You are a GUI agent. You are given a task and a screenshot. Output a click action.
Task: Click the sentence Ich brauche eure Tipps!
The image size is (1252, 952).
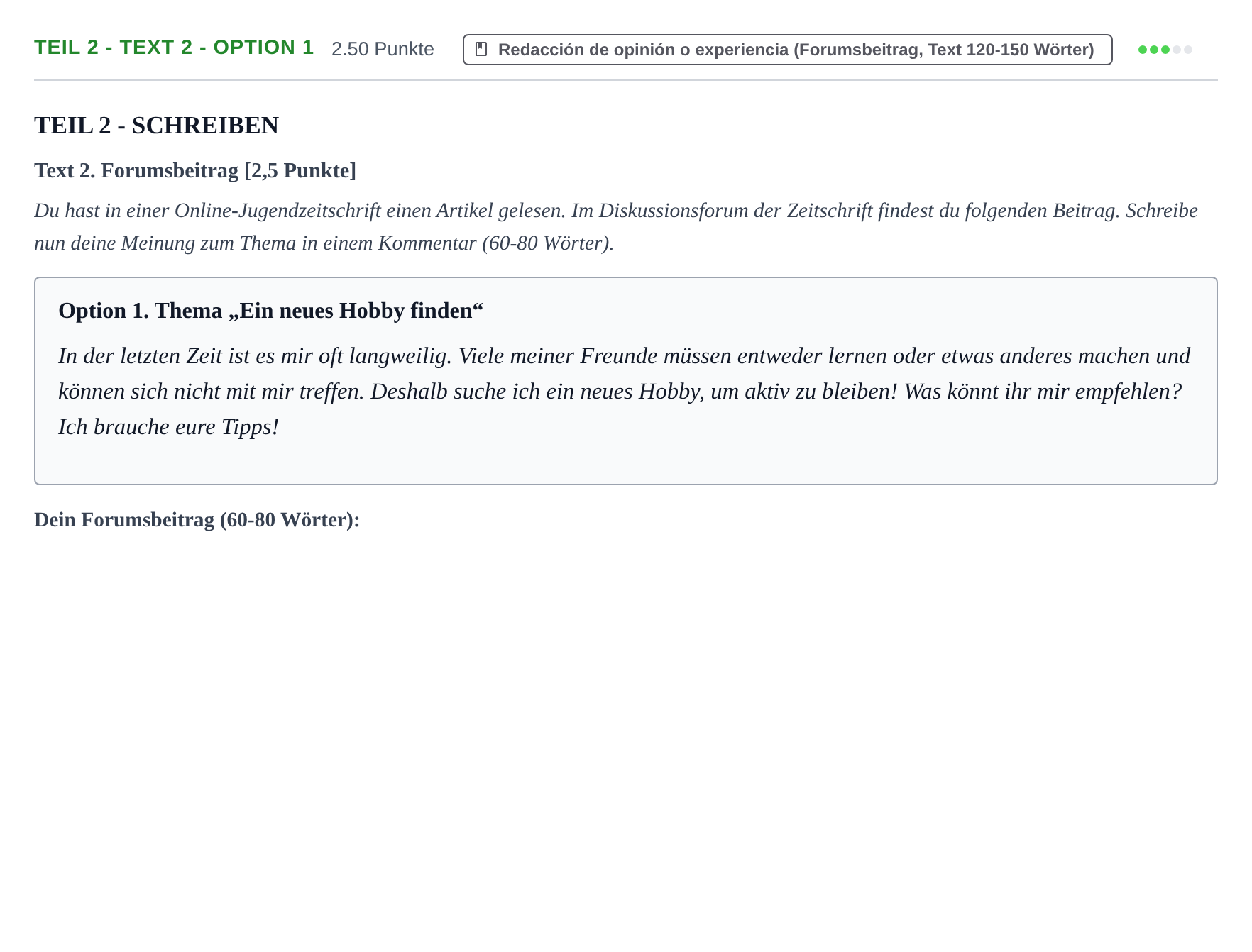pos(168,427)
